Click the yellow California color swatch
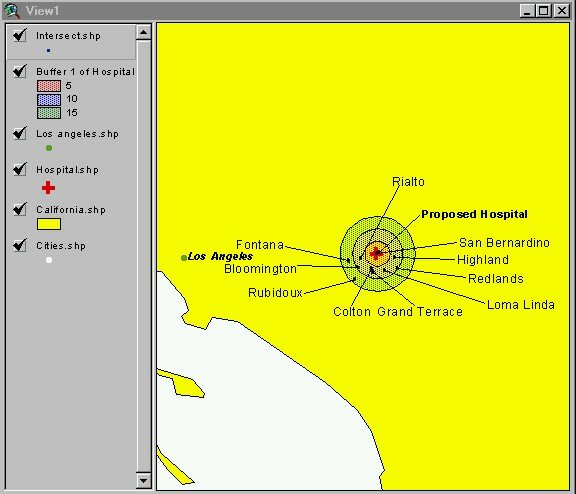The width and height of the screenshot is (576, 494). [x=49, y=224]
